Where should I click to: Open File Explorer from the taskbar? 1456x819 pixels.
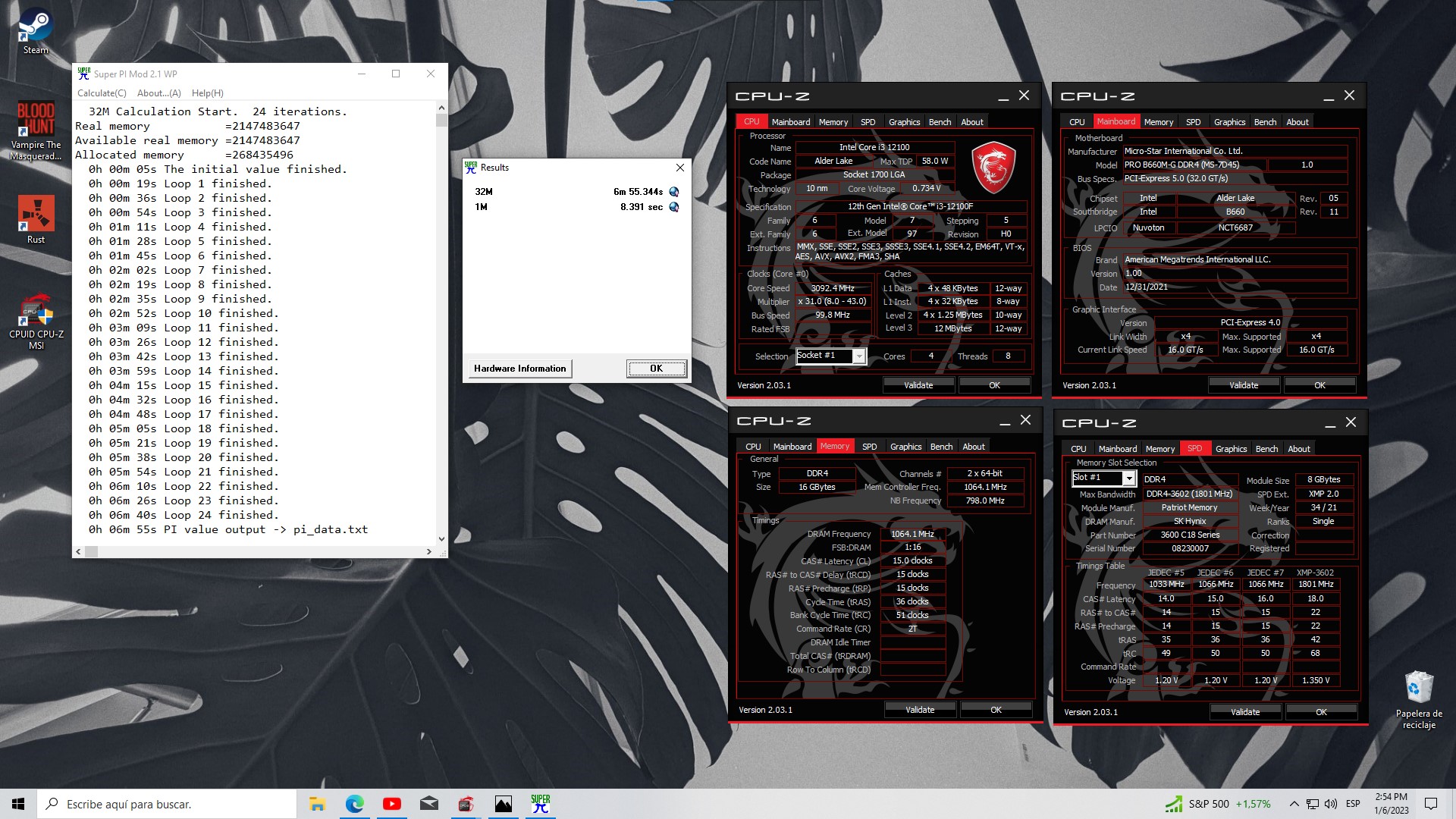pos(317,804)
